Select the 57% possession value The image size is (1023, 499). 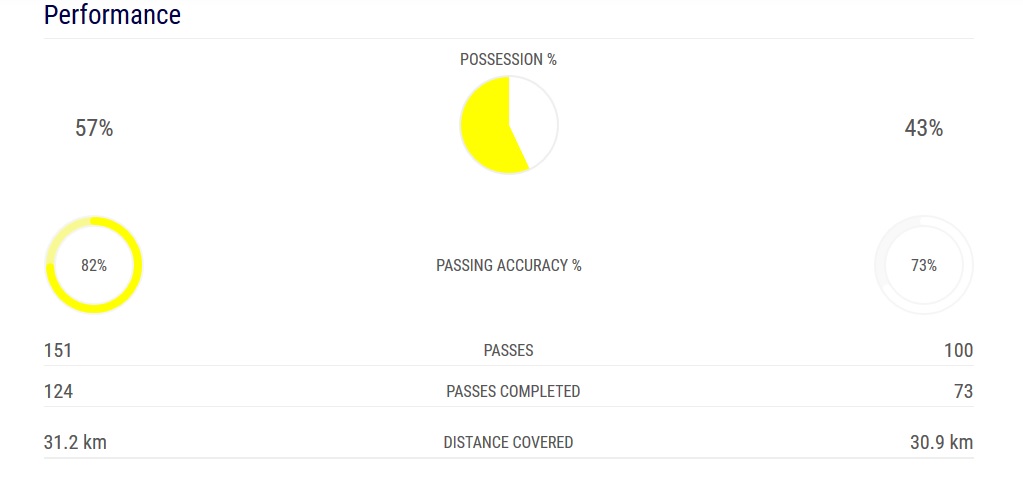pyautogui.click(x=94, y=129)
